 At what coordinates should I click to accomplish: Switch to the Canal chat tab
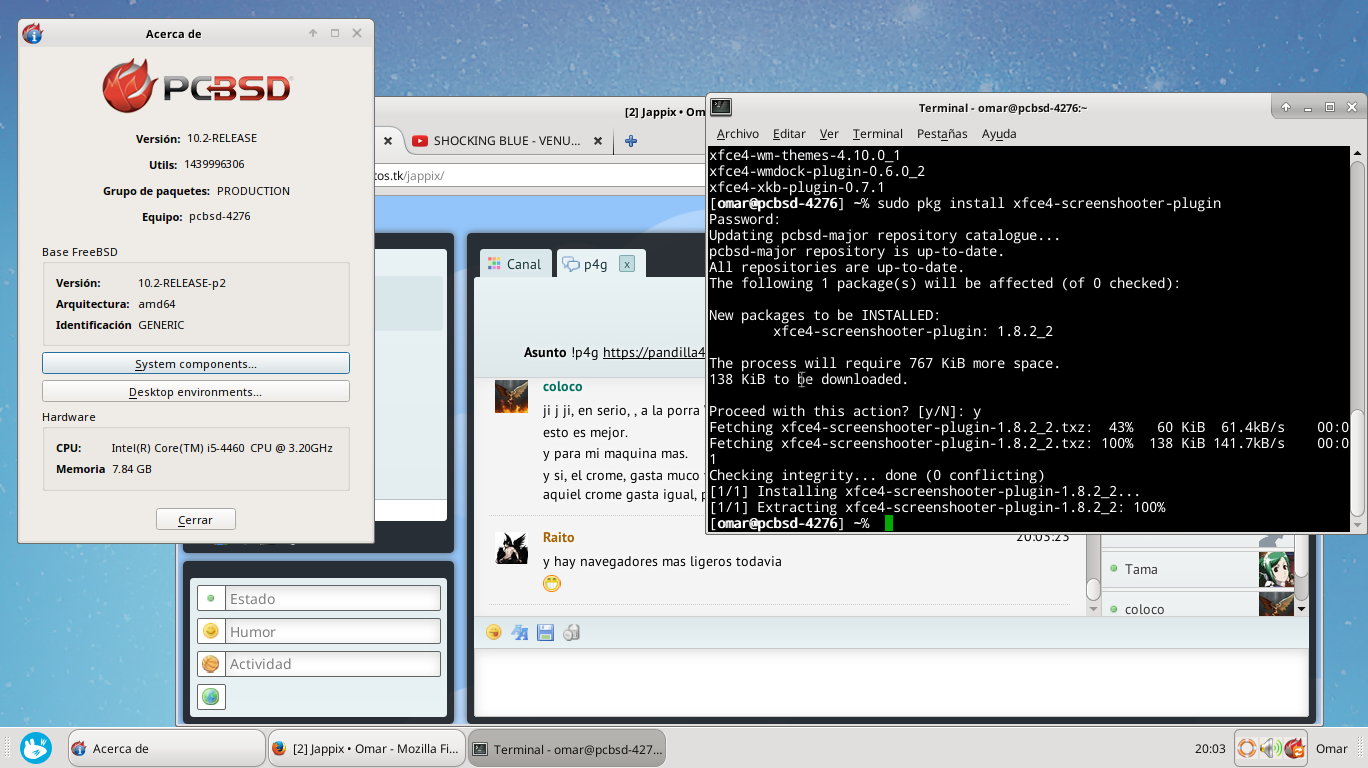pyautogui.click(x=514, y=264)
